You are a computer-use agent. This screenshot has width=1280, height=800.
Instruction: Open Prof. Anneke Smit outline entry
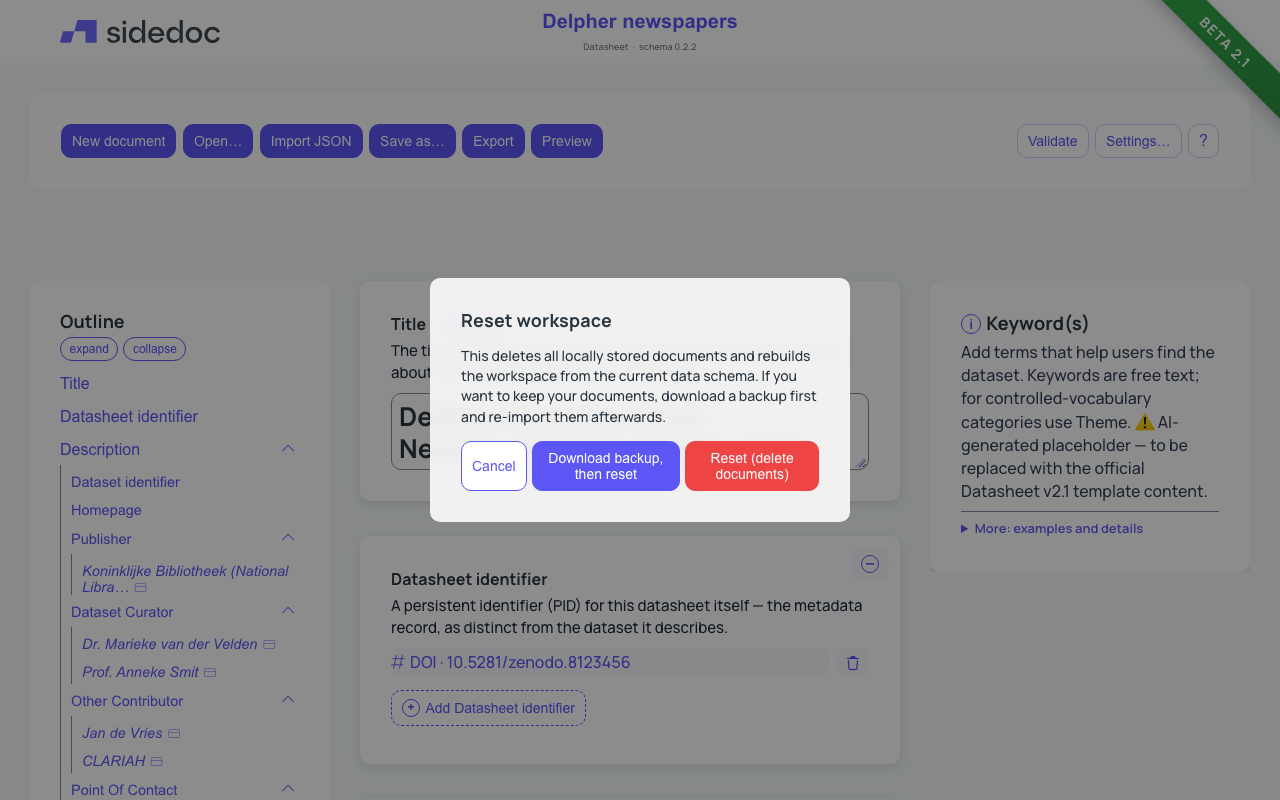[x=141, y=673]
